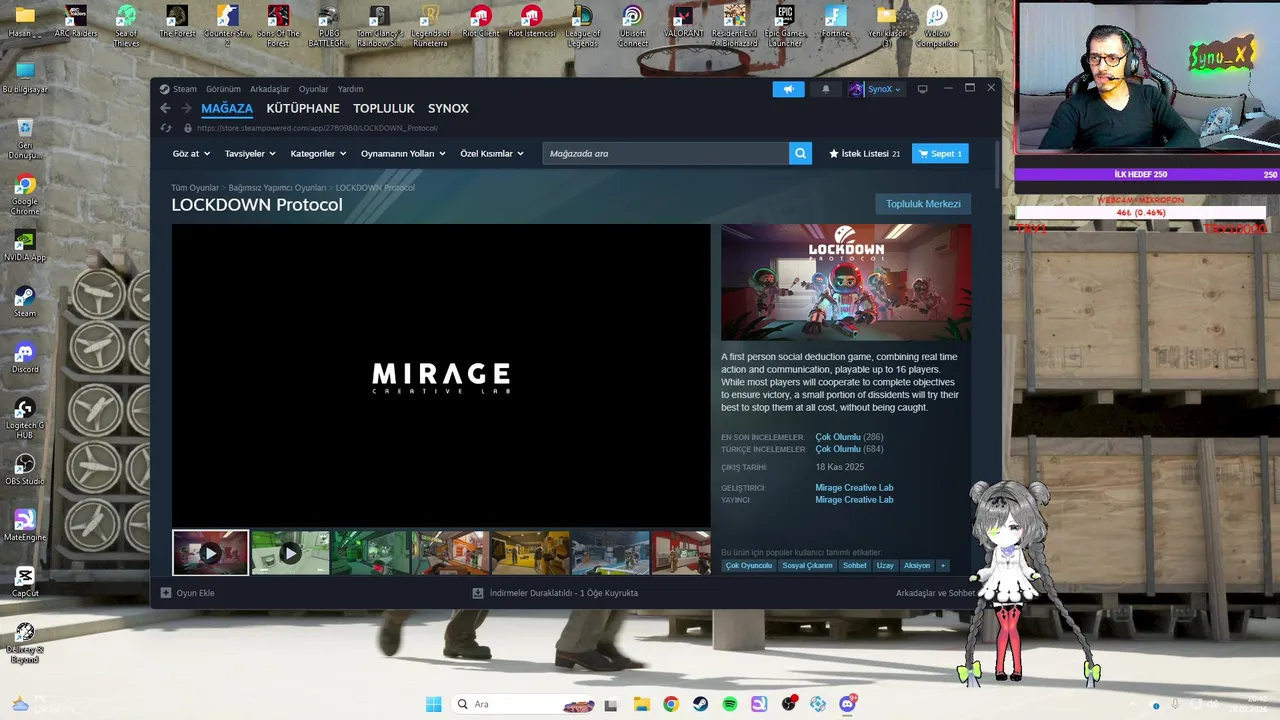Image resolution: width=1280 pixels, height=720 pixels.
Task: Open the Yardım menu
Action: pyautogui.click(x=350, y=89)
